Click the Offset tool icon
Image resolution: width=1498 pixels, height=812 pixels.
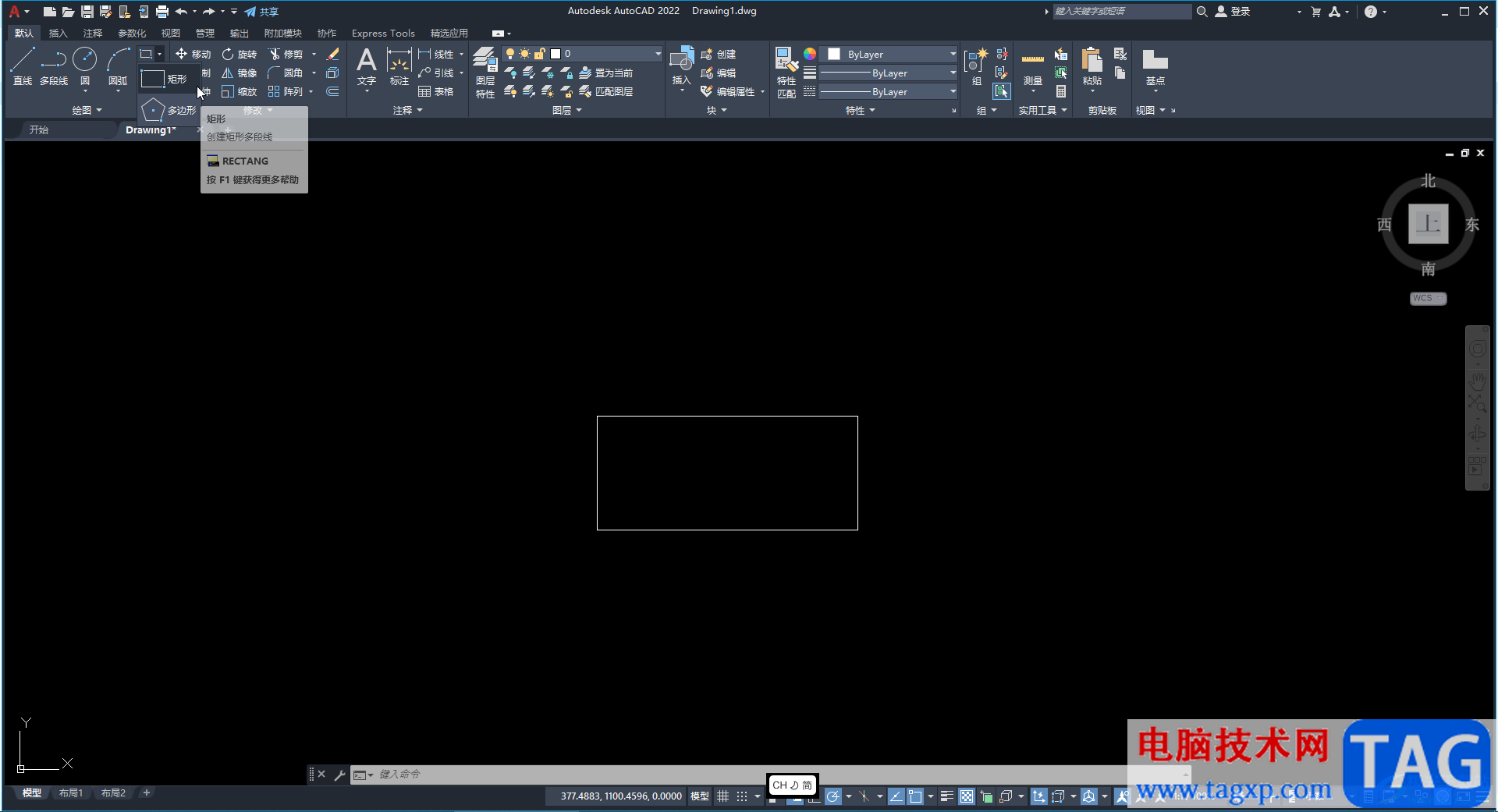click(332, 91)
